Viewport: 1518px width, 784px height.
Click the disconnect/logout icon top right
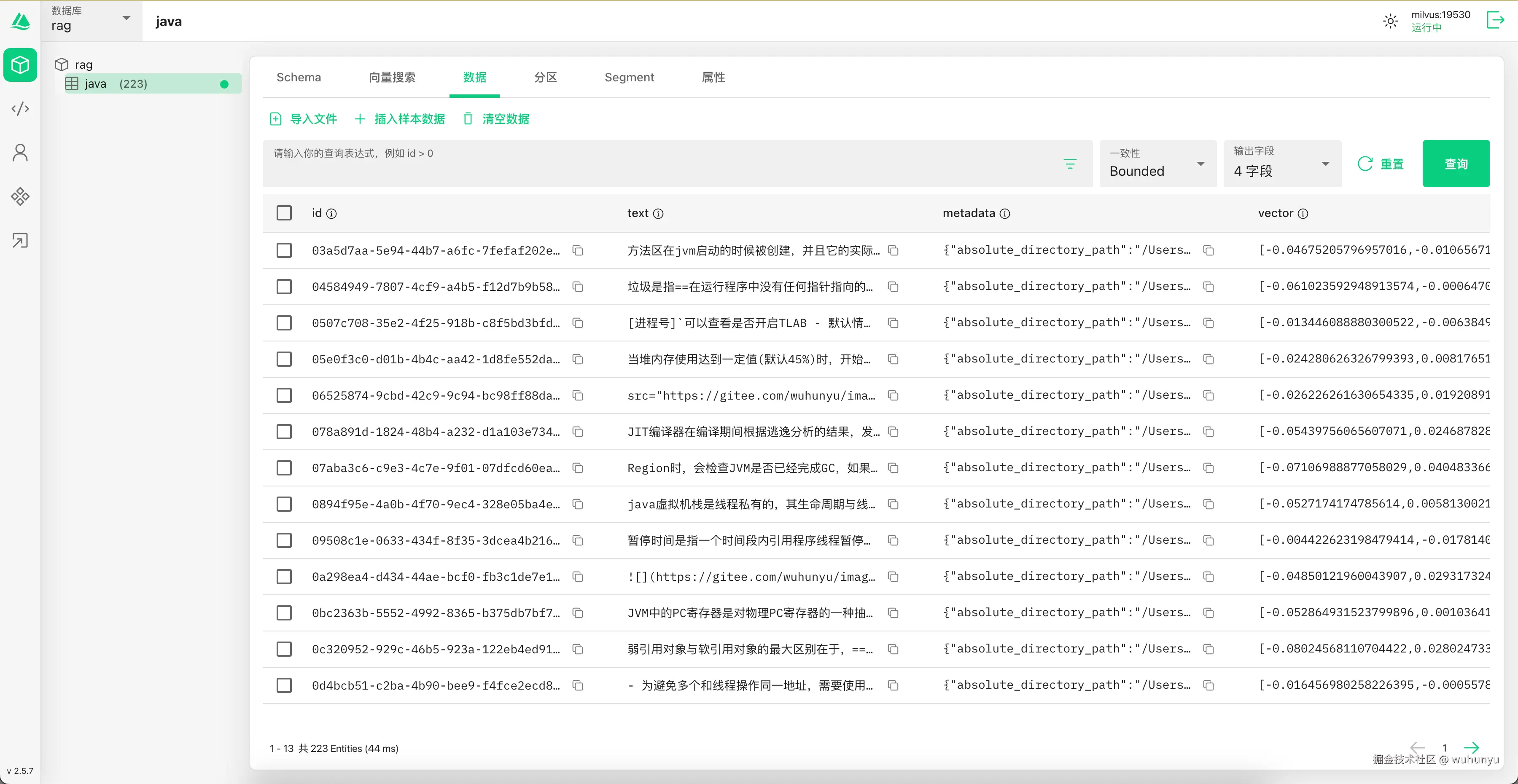[1495, 19]
